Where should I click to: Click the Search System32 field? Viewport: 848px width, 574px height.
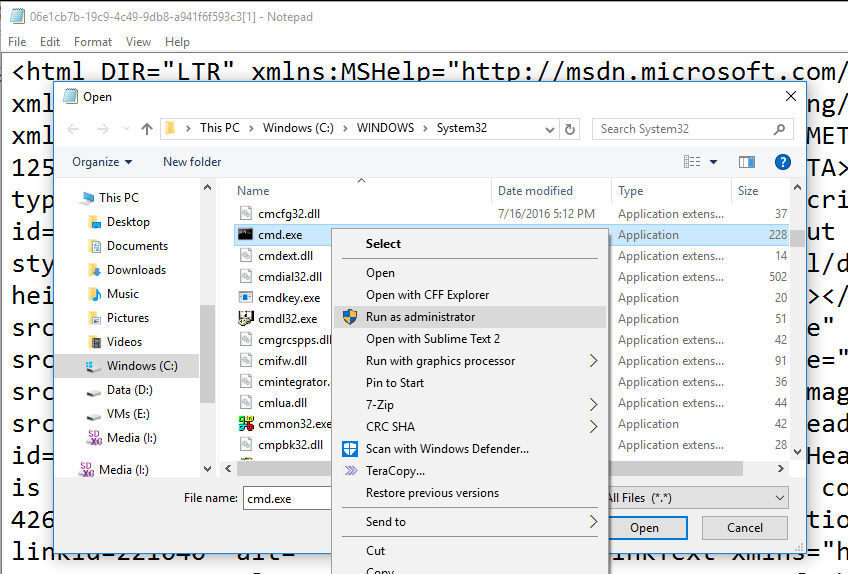pos(692,129)
